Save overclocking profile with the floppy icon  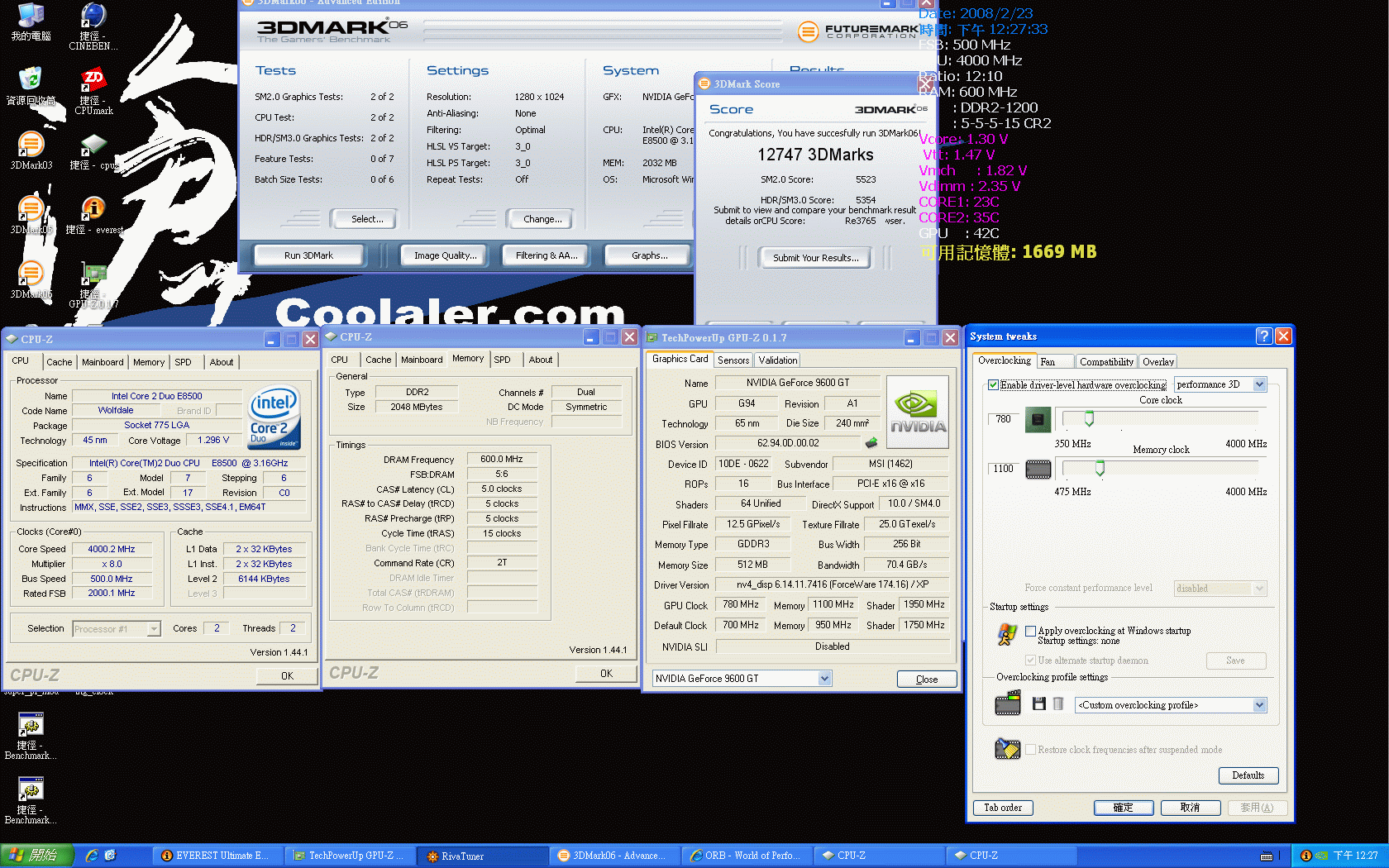coord(1039,703)
